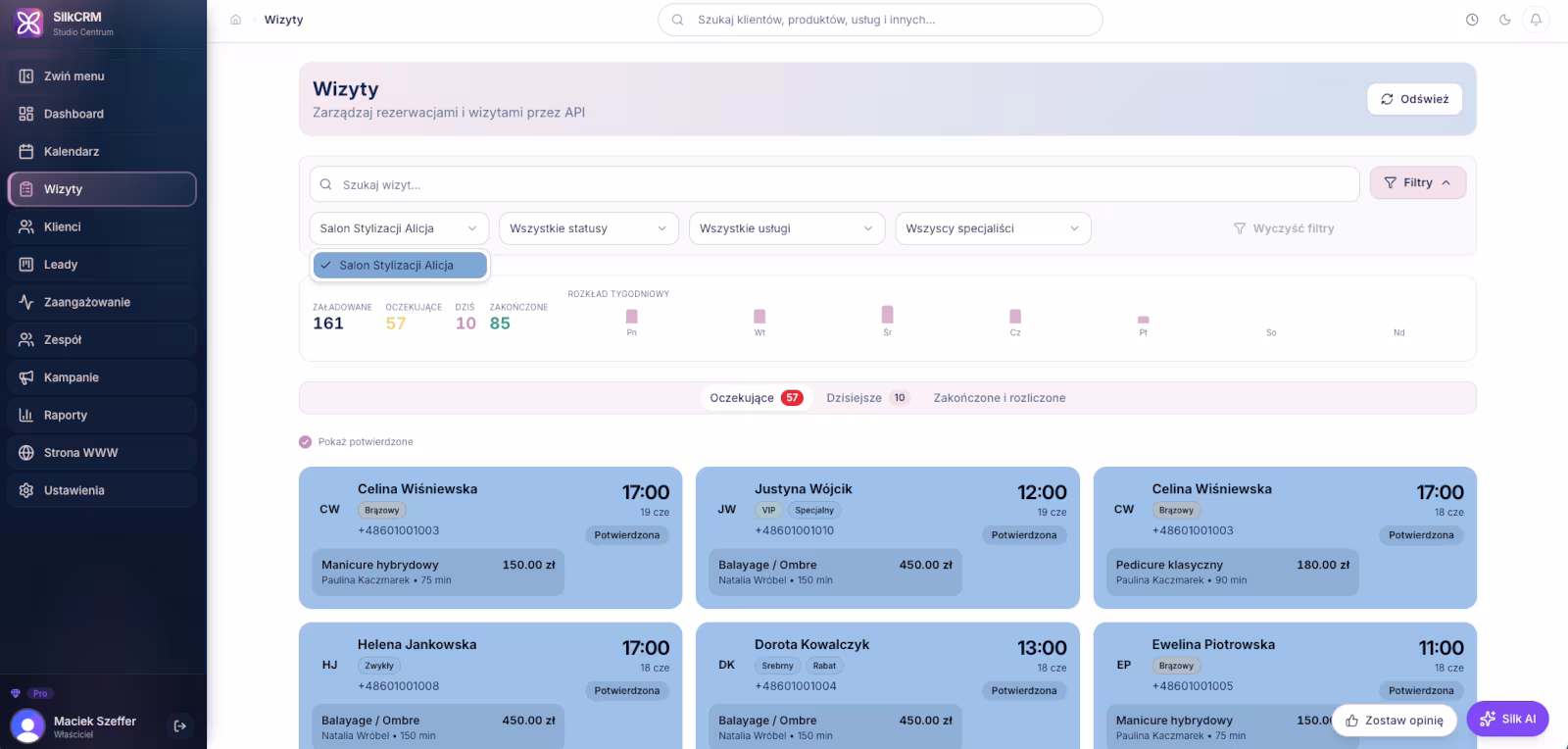
Task: Open the Wszyscy specjaliści dropdown
Action: (x=993, y=228)
